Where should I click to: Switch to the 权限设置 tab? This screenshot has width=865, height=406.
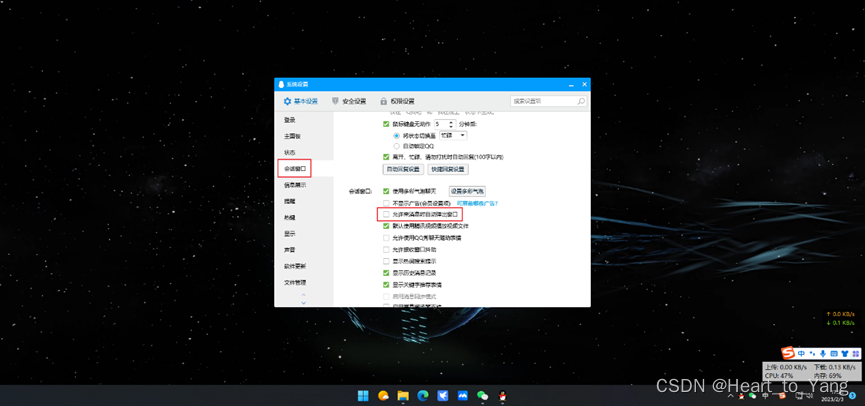pyautogui.click(x=397, y=102)
